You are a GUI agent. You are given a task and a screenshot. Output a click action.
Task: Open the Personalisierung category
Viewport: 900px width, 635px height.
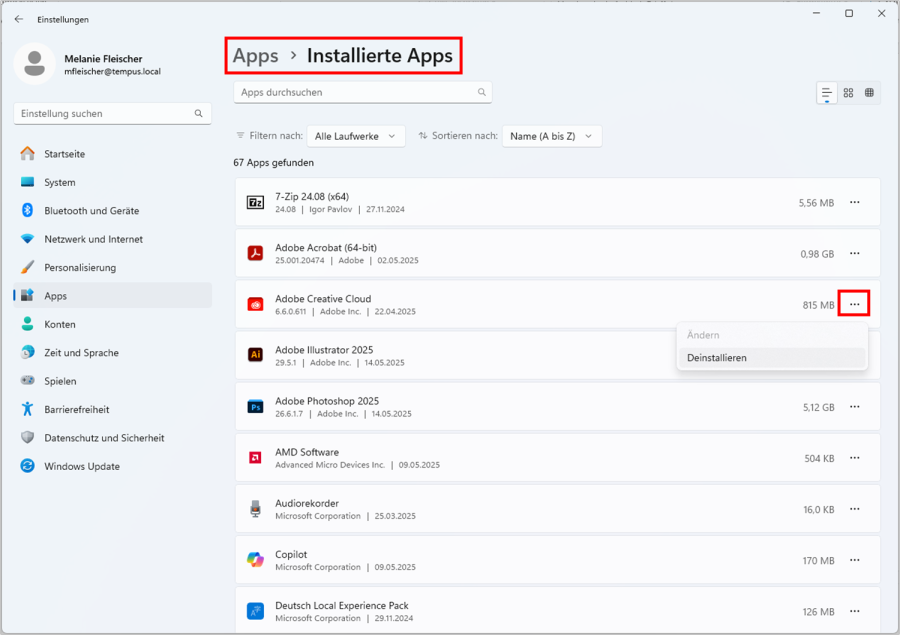tap(112, 268)
